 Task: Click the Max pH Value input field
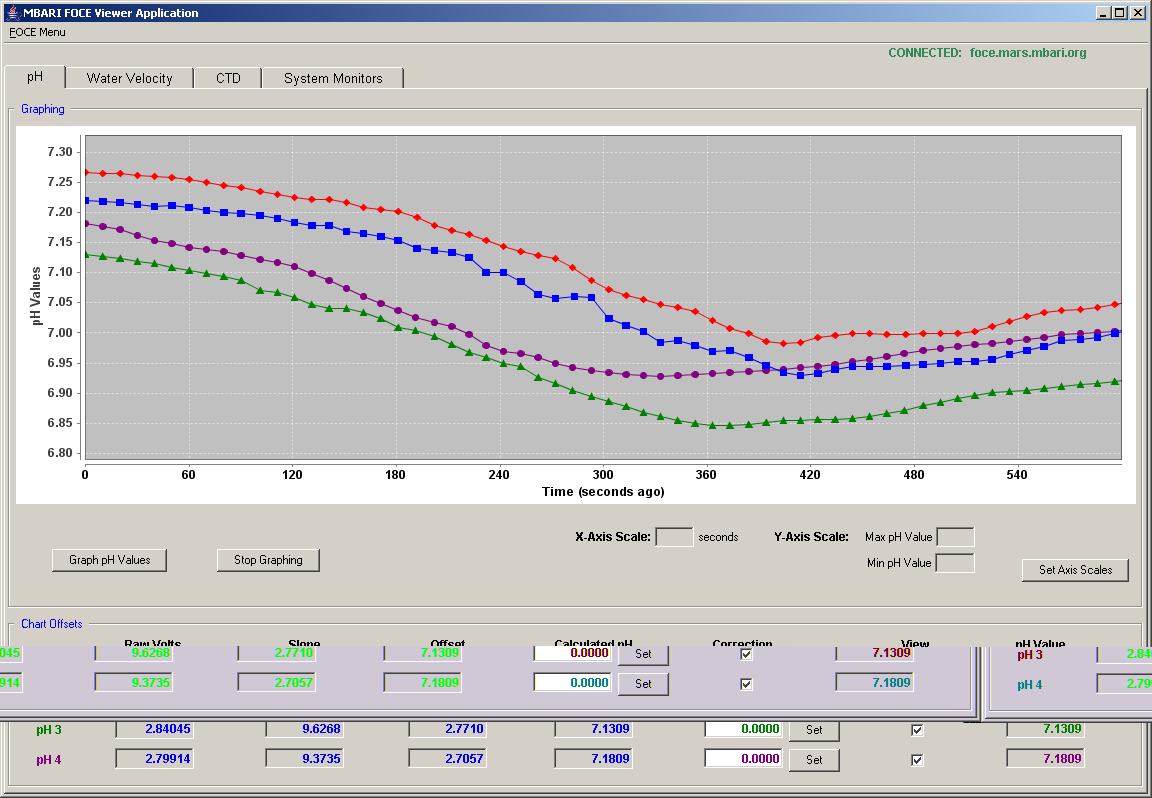(956, 537)
